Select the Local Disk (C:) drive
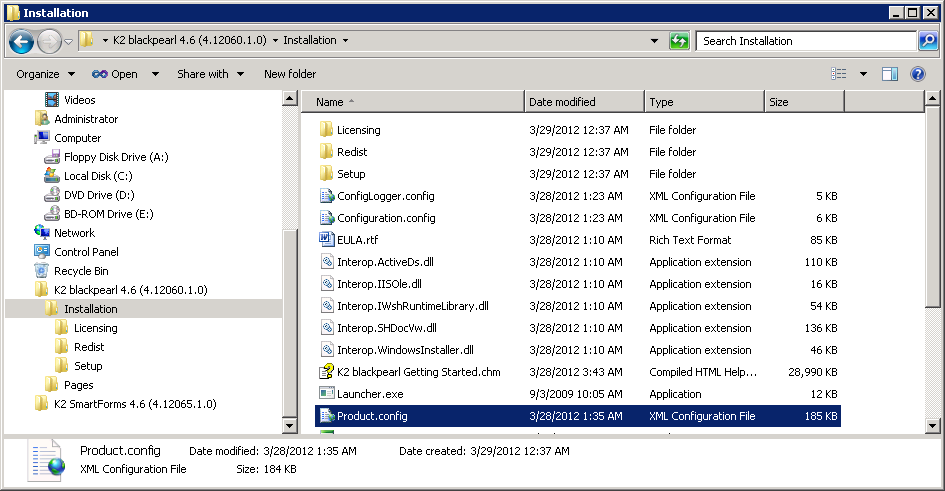The height and width of the screenshot is (491, 945). 98,176
